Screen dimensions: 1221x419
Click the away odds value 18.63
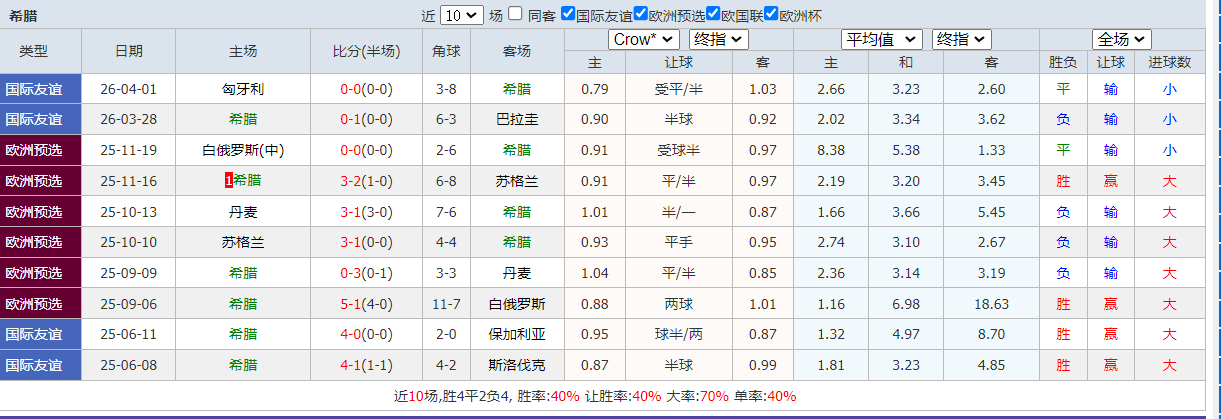click(992, 304)
